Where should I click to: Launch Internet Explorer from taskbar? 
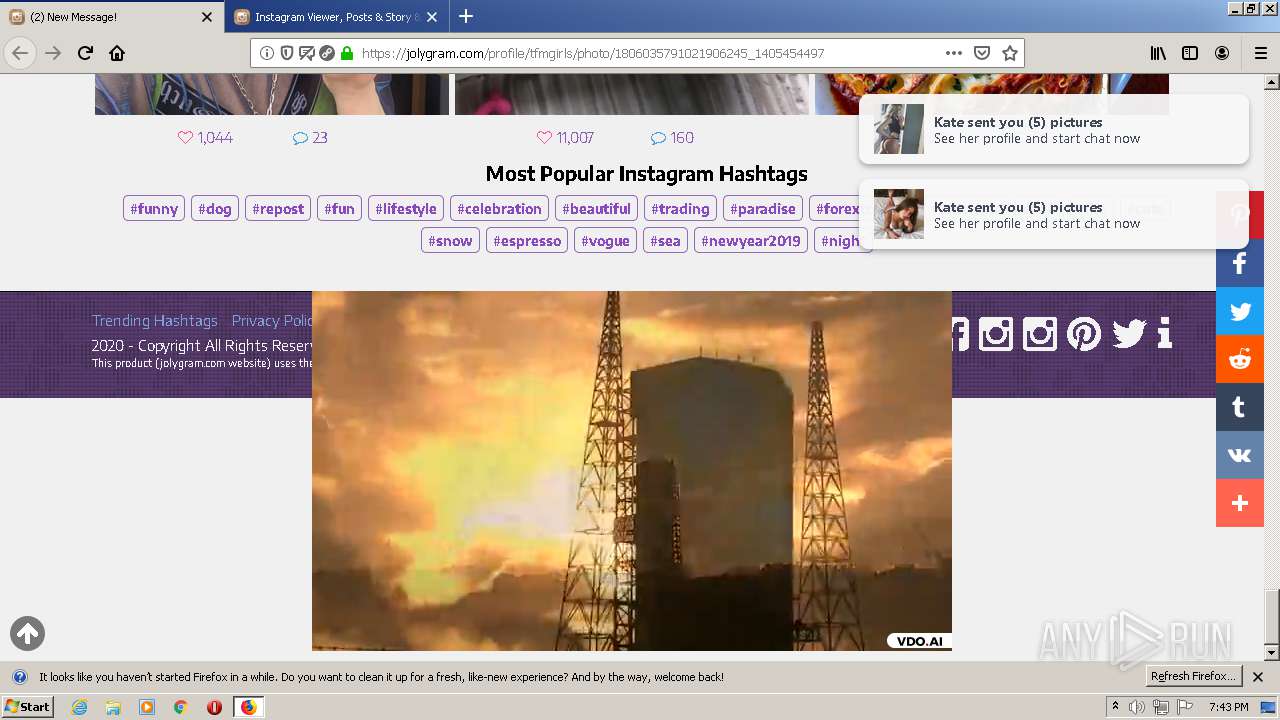pyautogui.click(x=79, y=707)
